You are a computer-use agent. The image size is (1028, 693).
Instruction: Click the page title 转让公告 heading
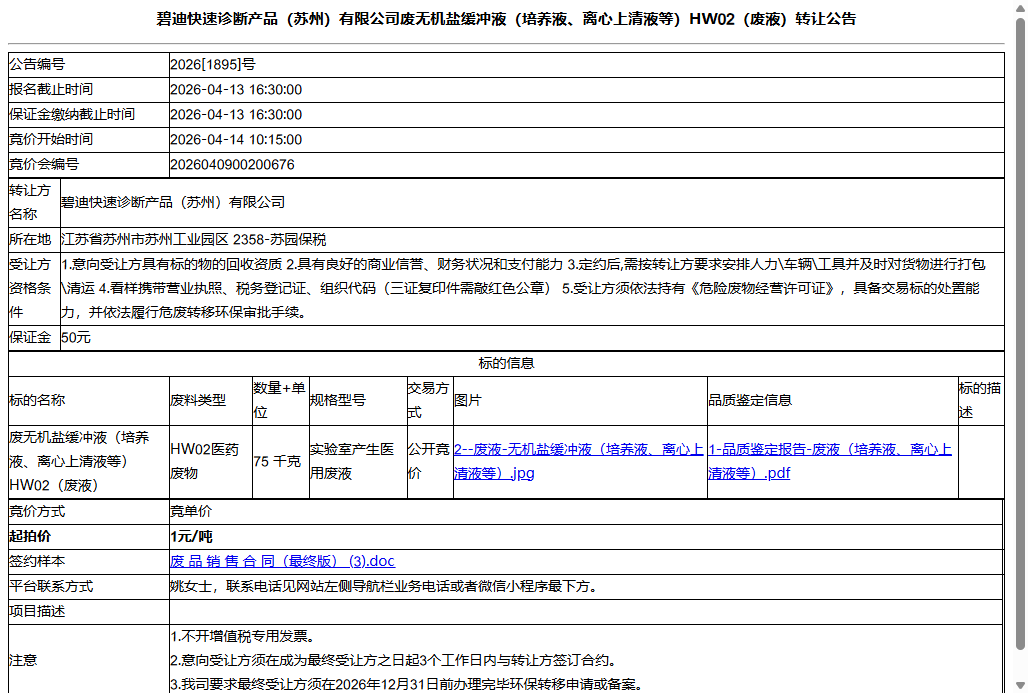[x=506, y=19]
